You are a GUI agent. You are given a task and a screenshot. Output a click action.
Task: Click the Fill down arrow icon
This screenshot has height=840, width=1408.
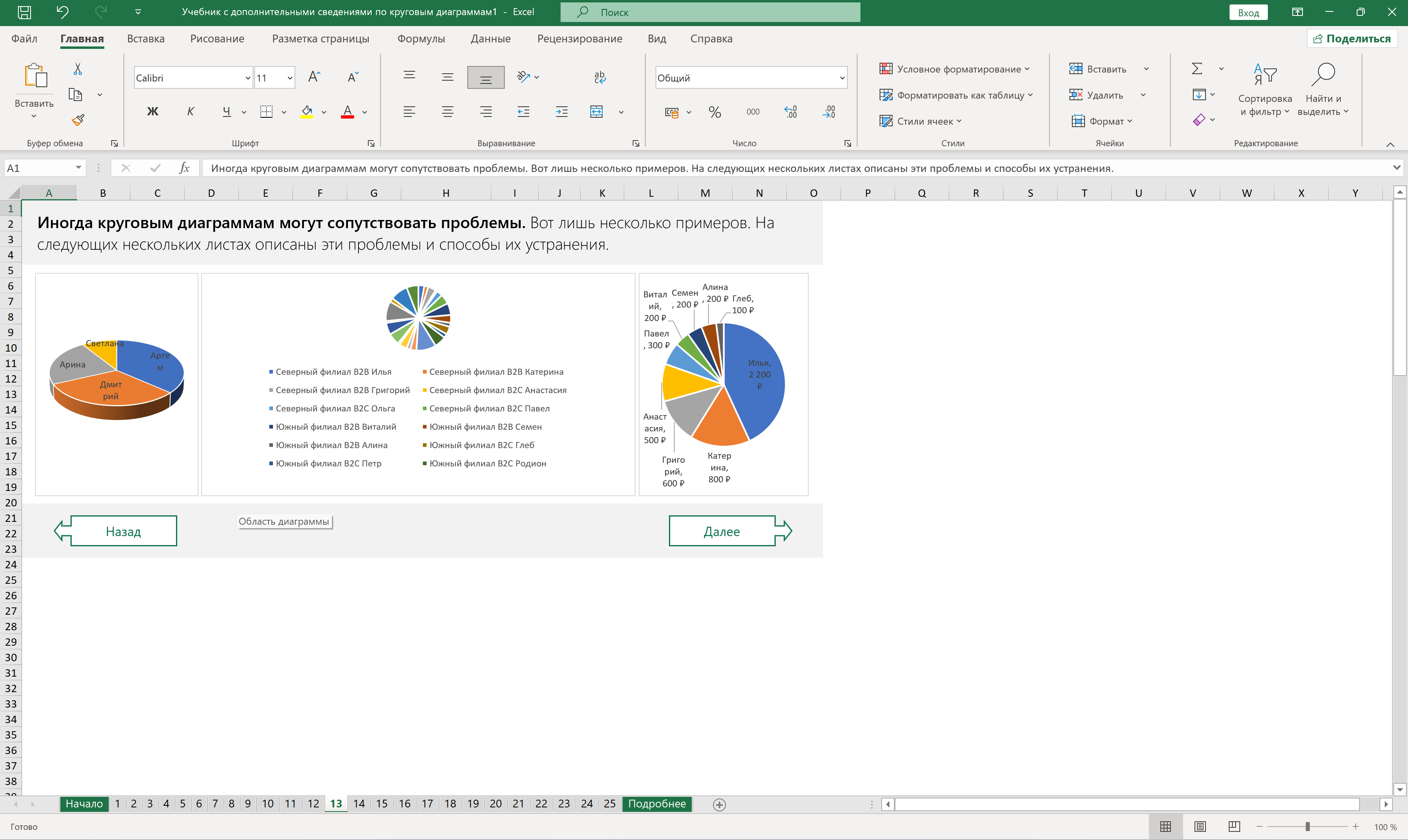(x=1199, y=95)
